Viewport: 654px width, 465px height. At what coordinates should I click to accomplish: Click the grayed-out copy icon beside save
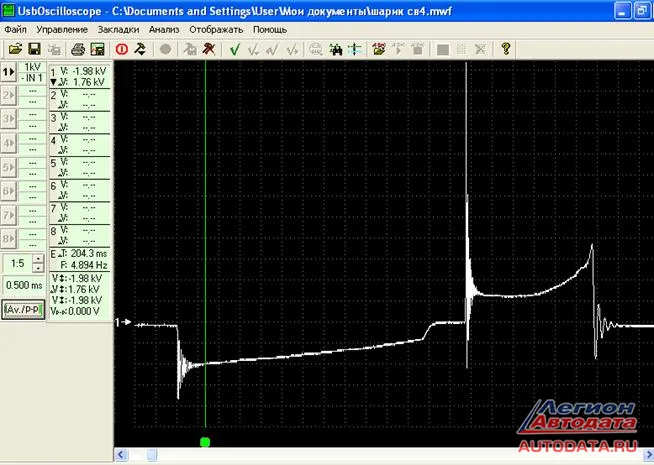[x=54, y=49]
